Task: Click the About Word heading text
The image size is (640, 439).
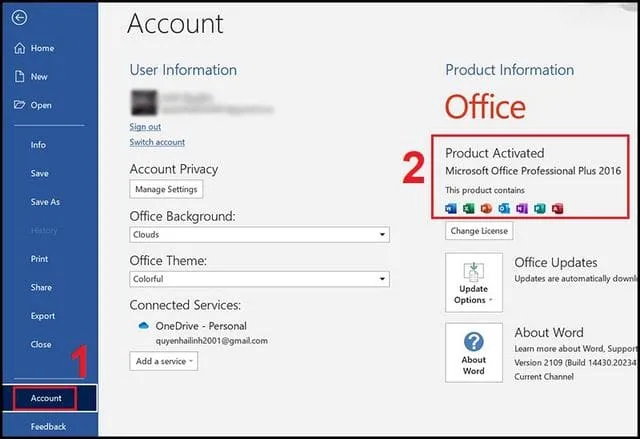Action: pyautogui.click(x=549, y=333)
